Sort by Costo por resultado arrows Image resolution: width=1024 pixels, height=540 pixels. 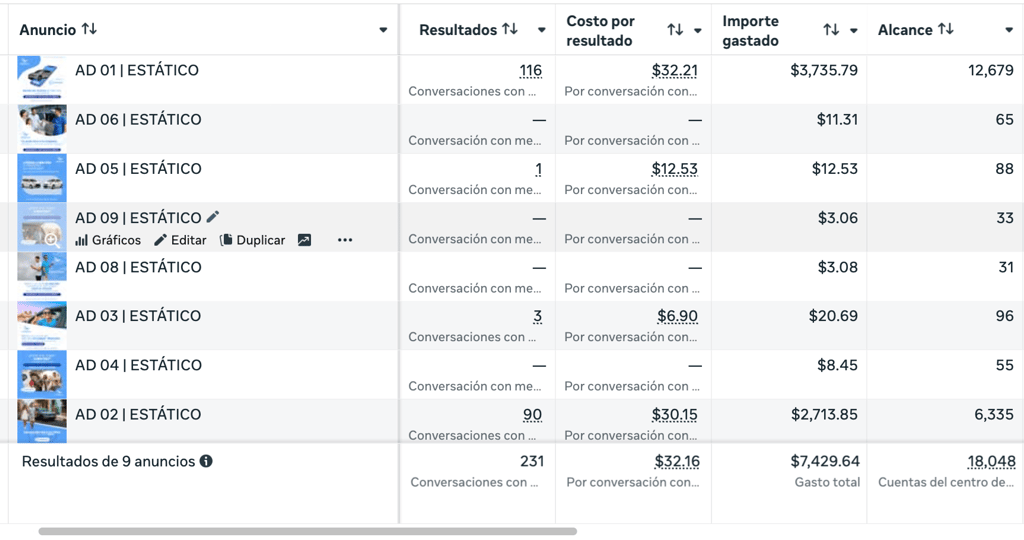pos(675,30)
